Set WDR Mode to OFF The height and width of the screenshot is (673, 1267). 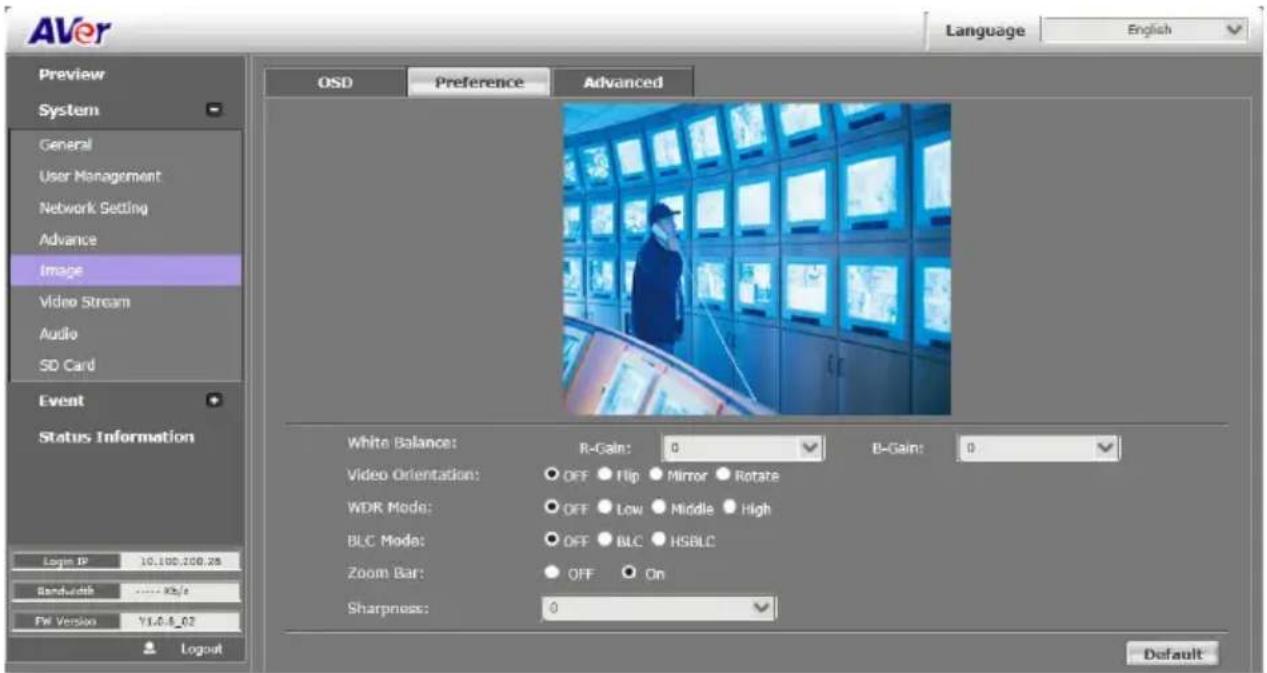coord(551,508)
